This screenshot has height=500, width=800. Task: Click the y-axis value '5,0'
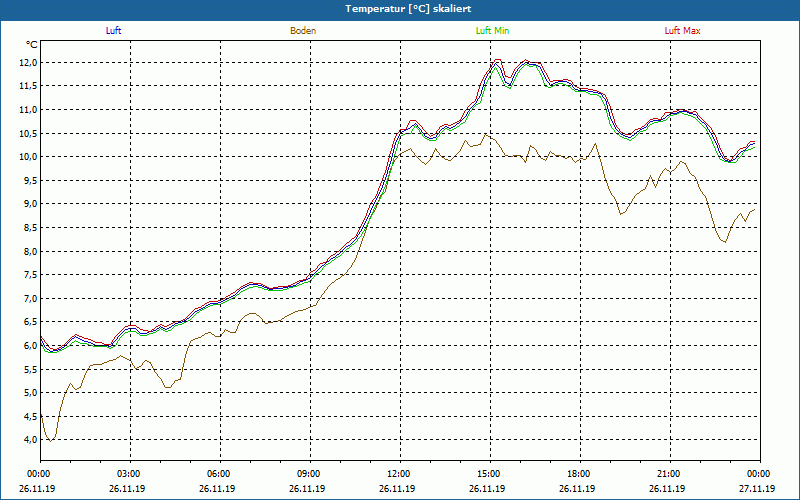30,393
